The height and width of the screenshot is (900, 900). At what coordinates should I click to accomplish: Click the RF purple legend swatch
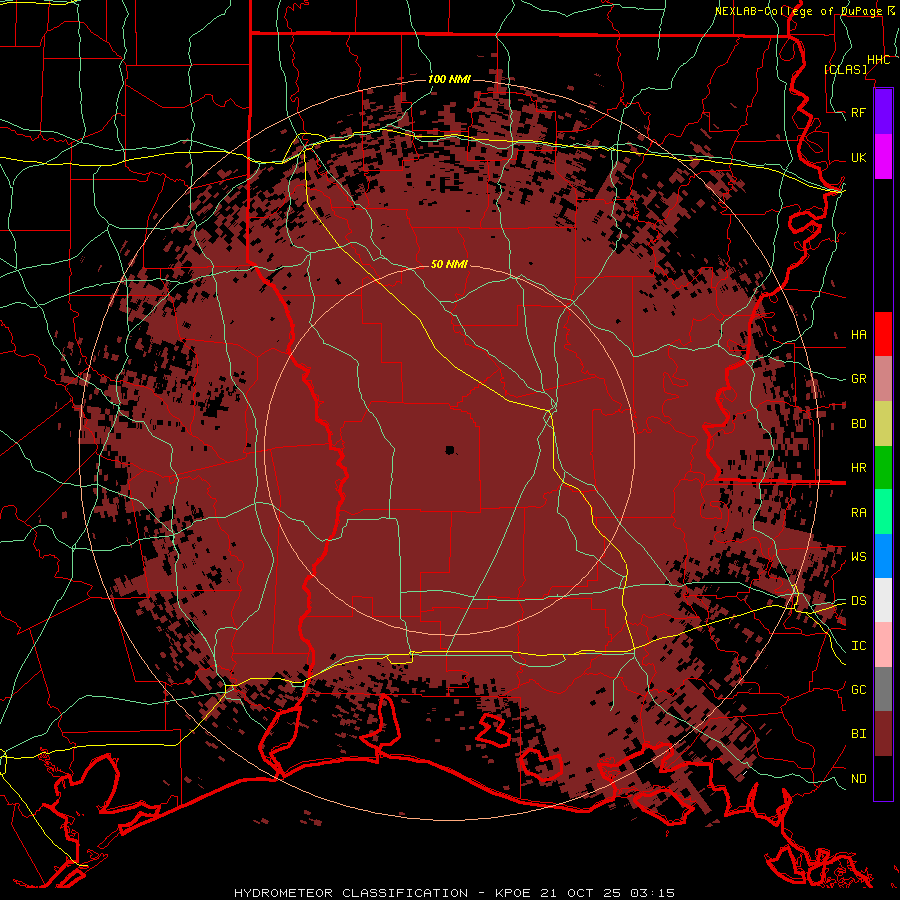[883, 112]
